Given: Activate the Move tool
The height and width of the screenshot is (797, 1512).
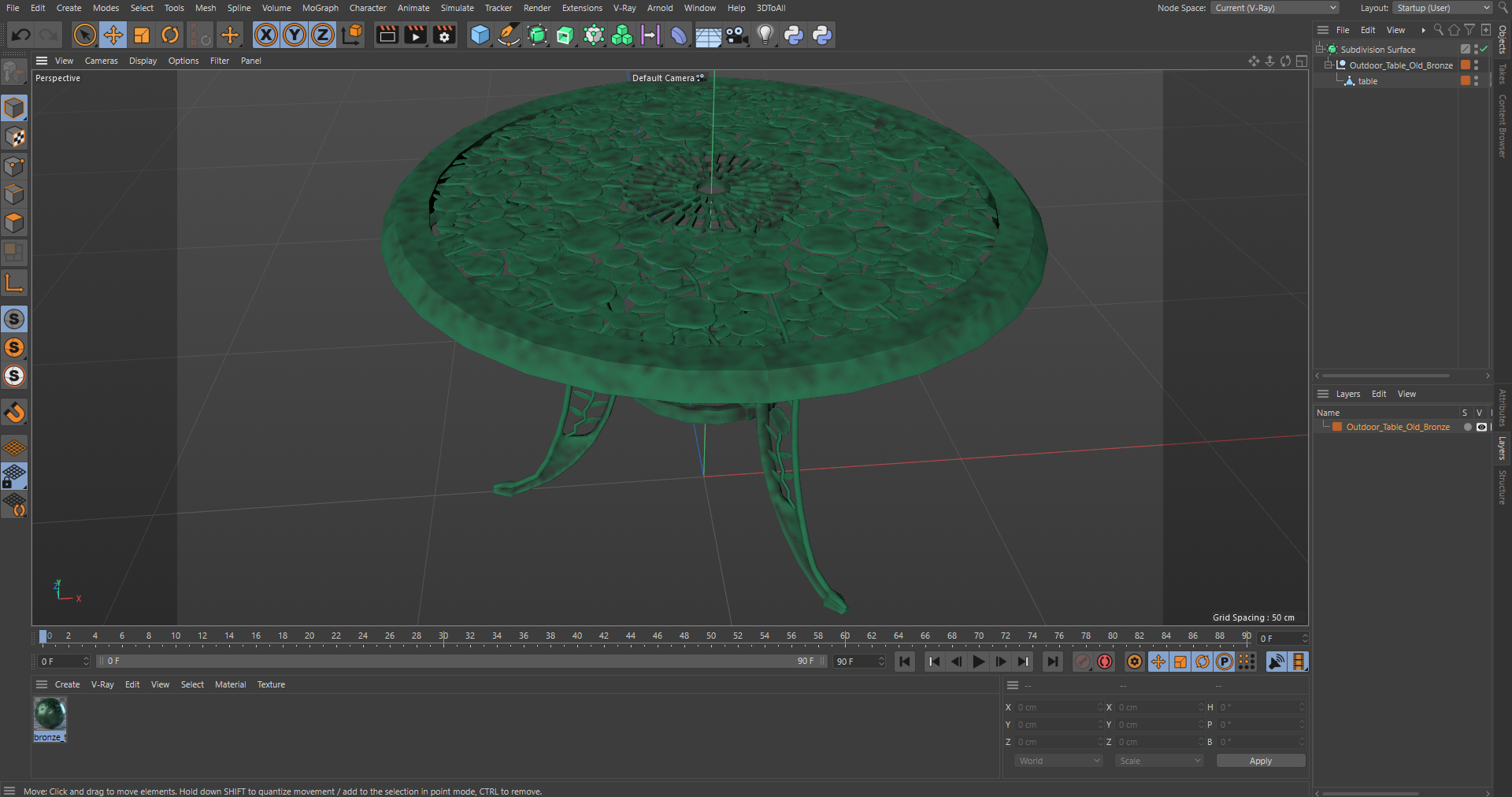Looking at the screenshot, I should click(x=113, y=35).
